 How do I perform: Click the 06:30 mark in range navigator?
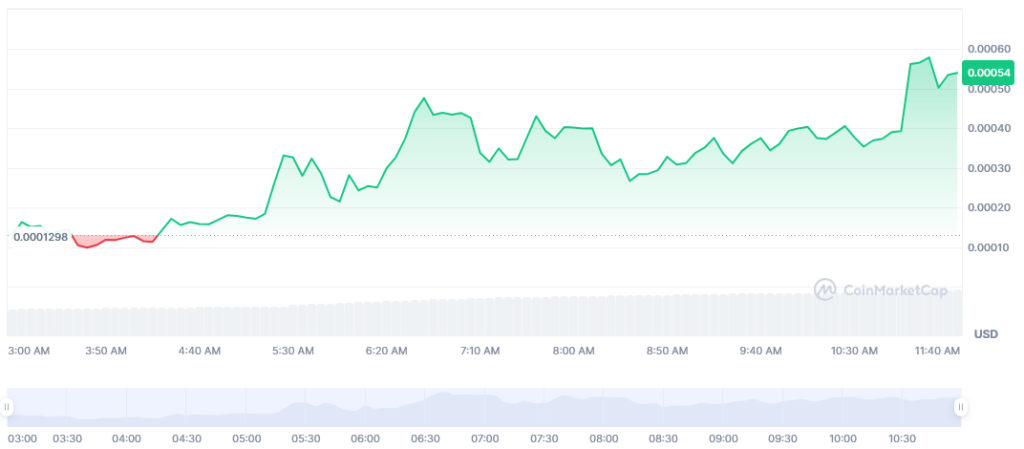click(425, 438)
